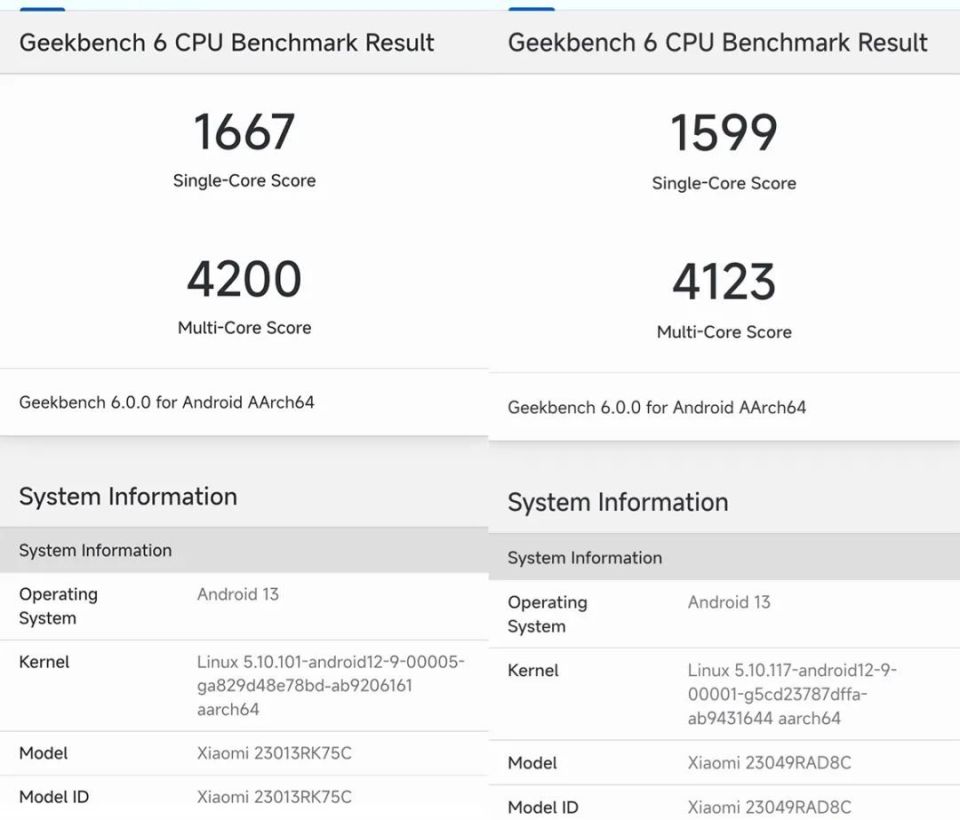Click Xiaomi 23013RK75C in the Model ID row
Screen dimensions: 960x820
click(274, 797)
